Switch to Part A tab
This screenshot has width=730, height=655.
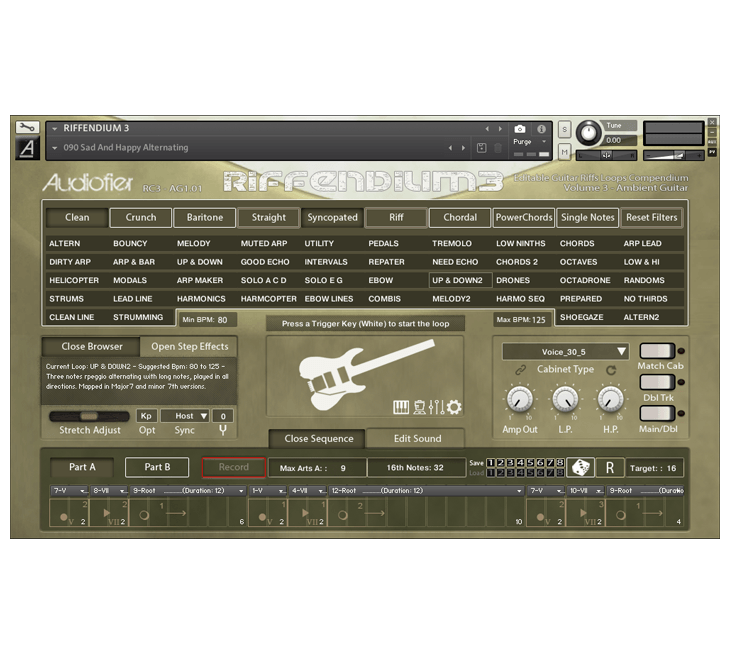coord(82,467)
